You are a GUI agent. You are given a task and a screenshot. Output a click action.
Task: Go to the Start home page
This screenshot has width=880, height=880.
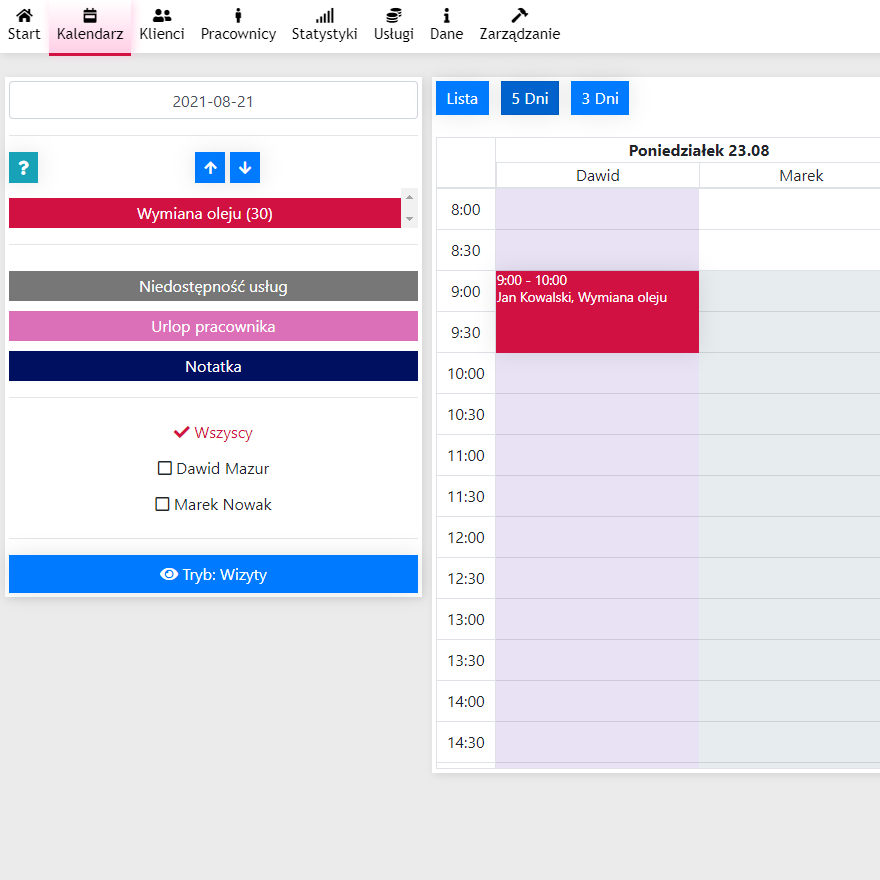(x=24, y=26)
